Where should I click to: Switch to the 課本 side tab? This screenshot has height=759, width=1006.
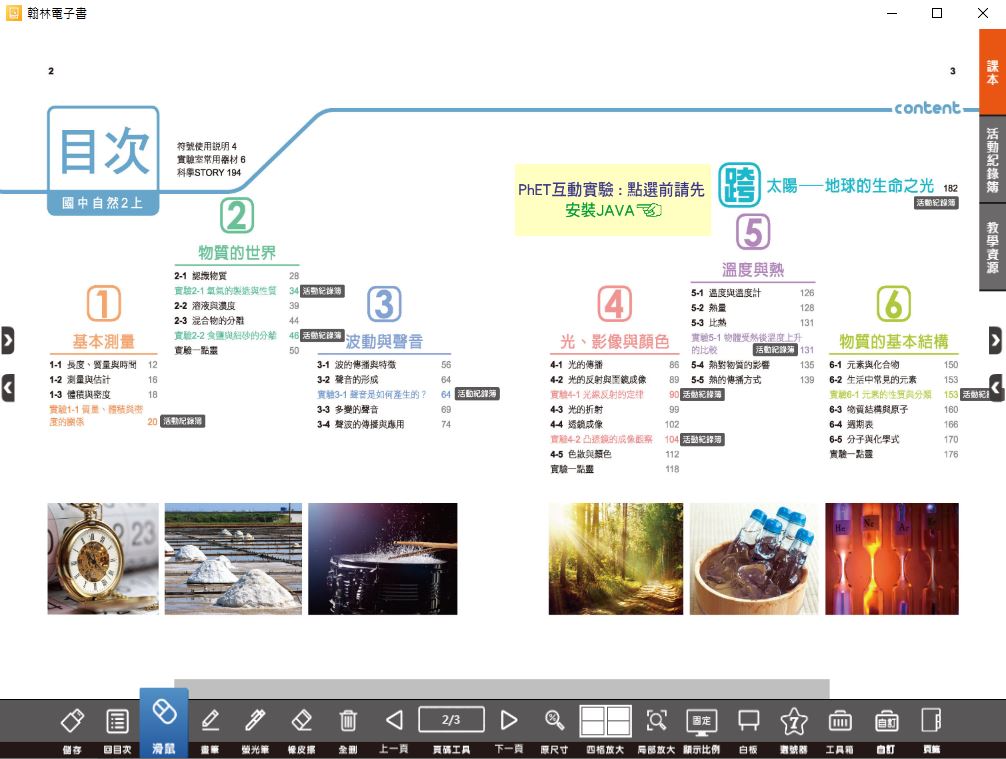(x=992, y=72)
